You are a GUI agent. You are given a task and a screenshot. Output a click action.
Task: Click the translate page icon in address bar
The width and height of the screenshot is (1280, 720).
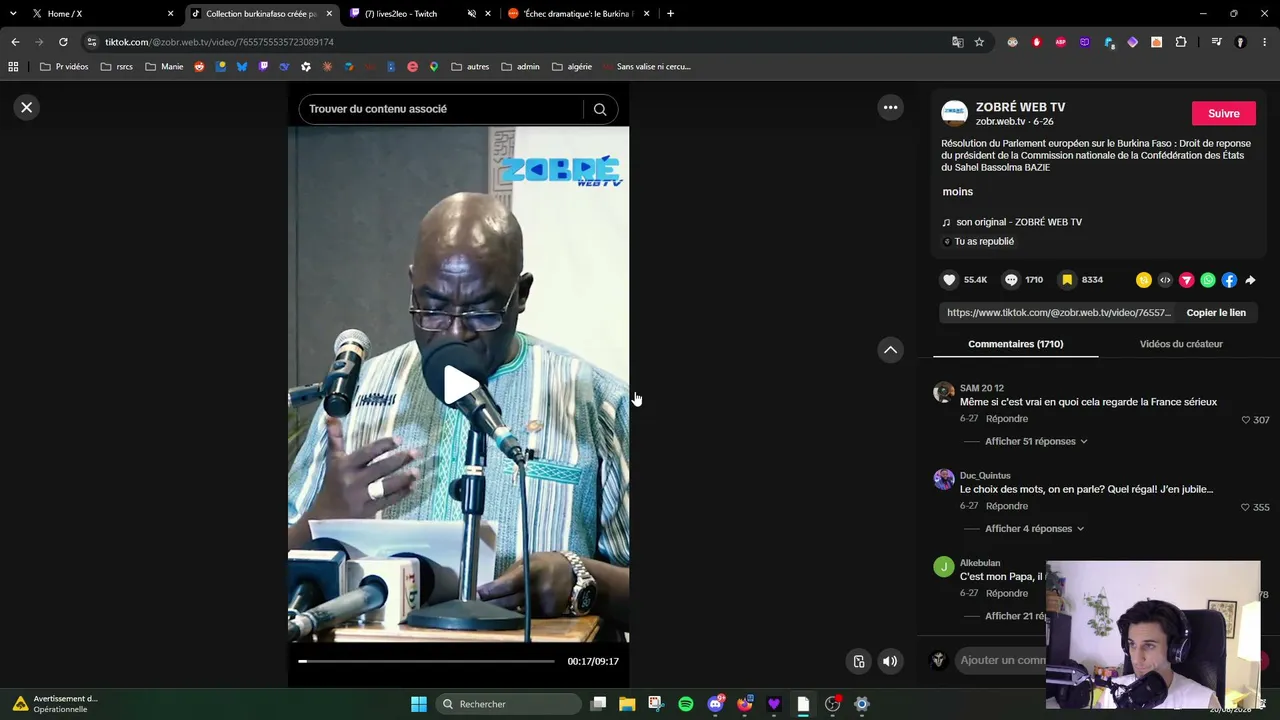click(x=958, y=42)
